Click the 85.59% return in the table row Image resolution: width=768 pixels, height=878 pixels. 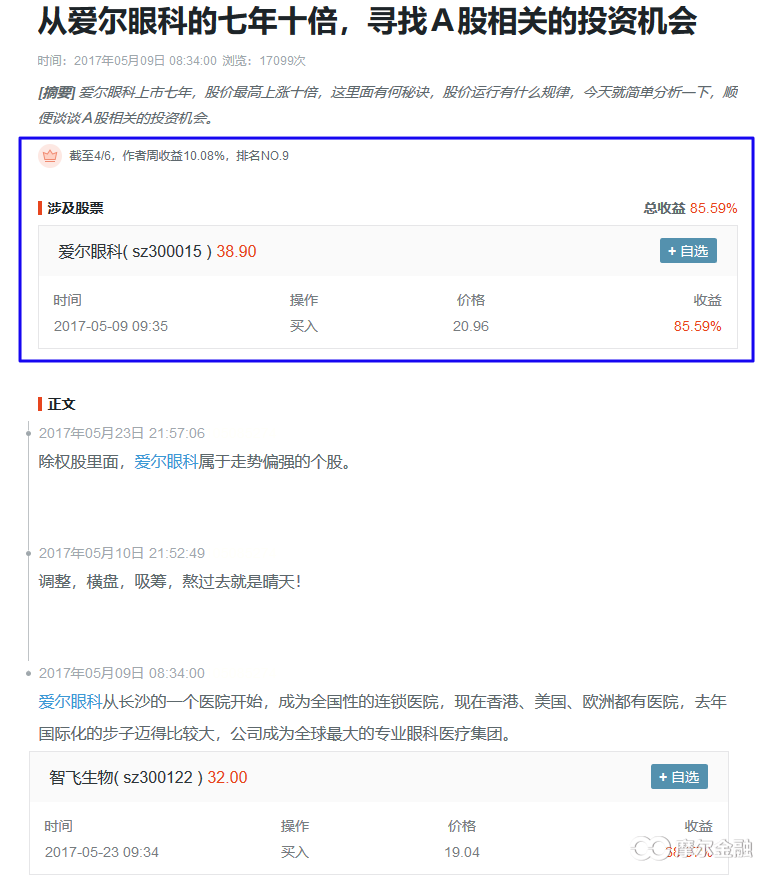[x=697, y=326]
